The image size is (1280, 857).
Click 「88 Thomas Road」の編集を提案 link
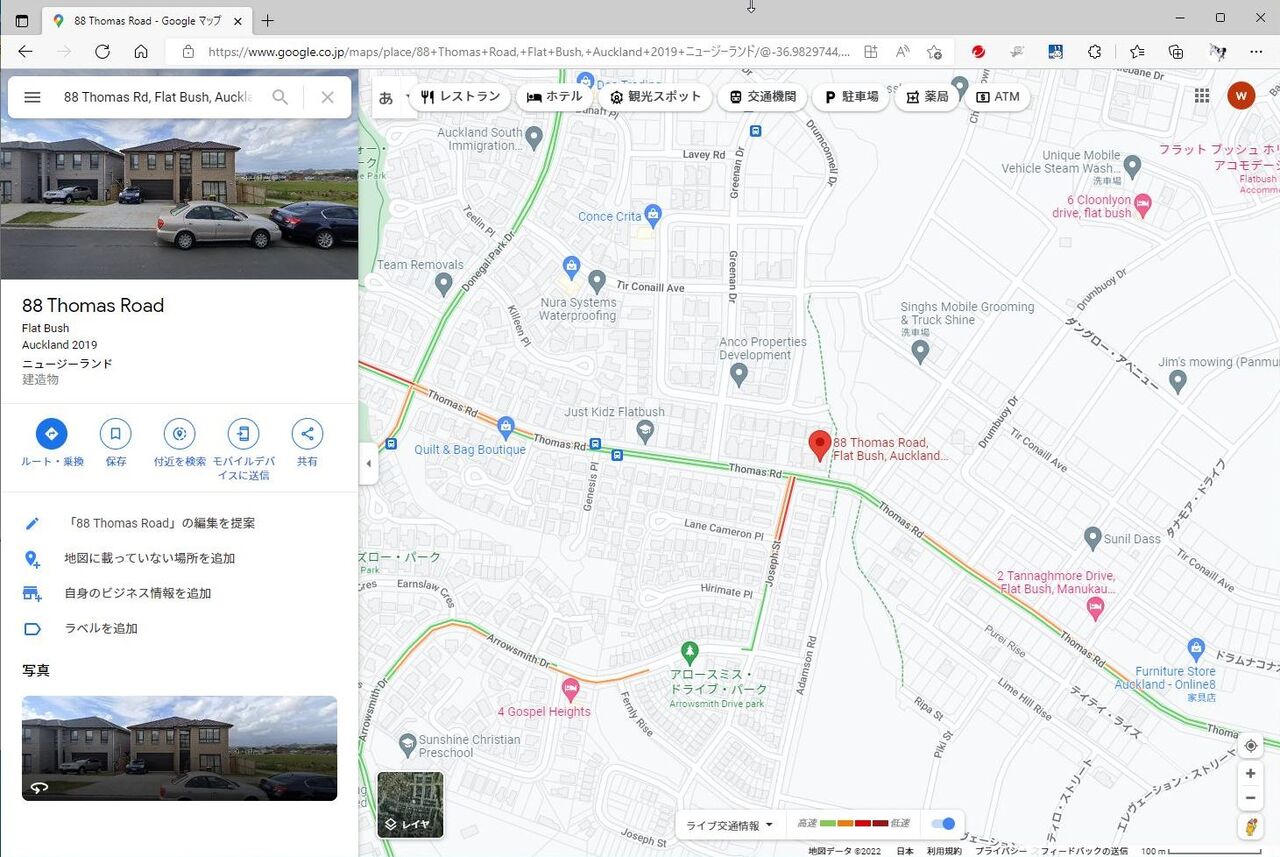(159, 523)
